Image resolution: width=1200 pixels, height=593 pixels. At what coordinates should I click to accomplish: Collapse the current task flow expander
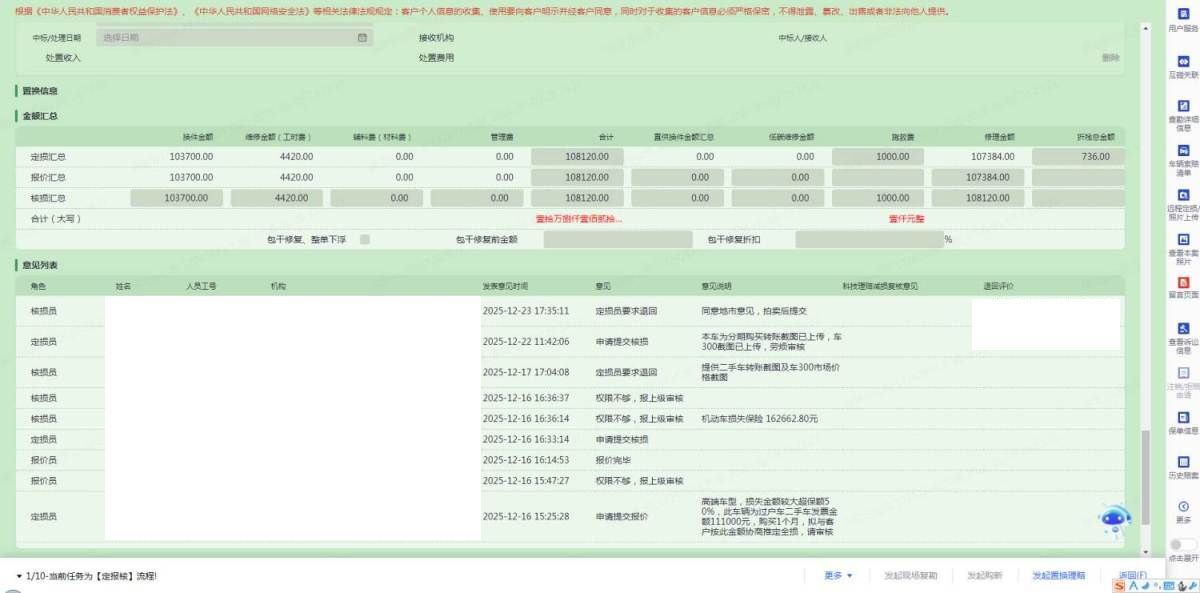pos(20,577)
